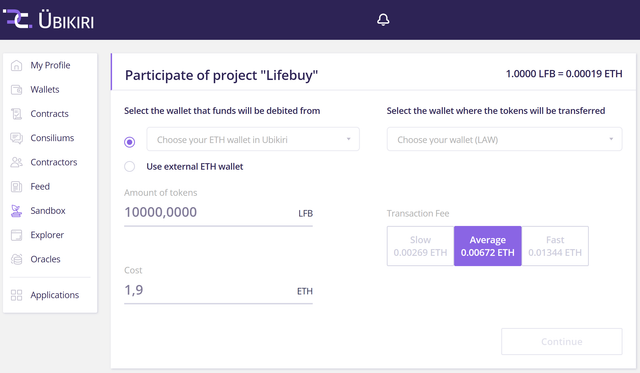Open the notifications bell icon

tap(383, 20)
